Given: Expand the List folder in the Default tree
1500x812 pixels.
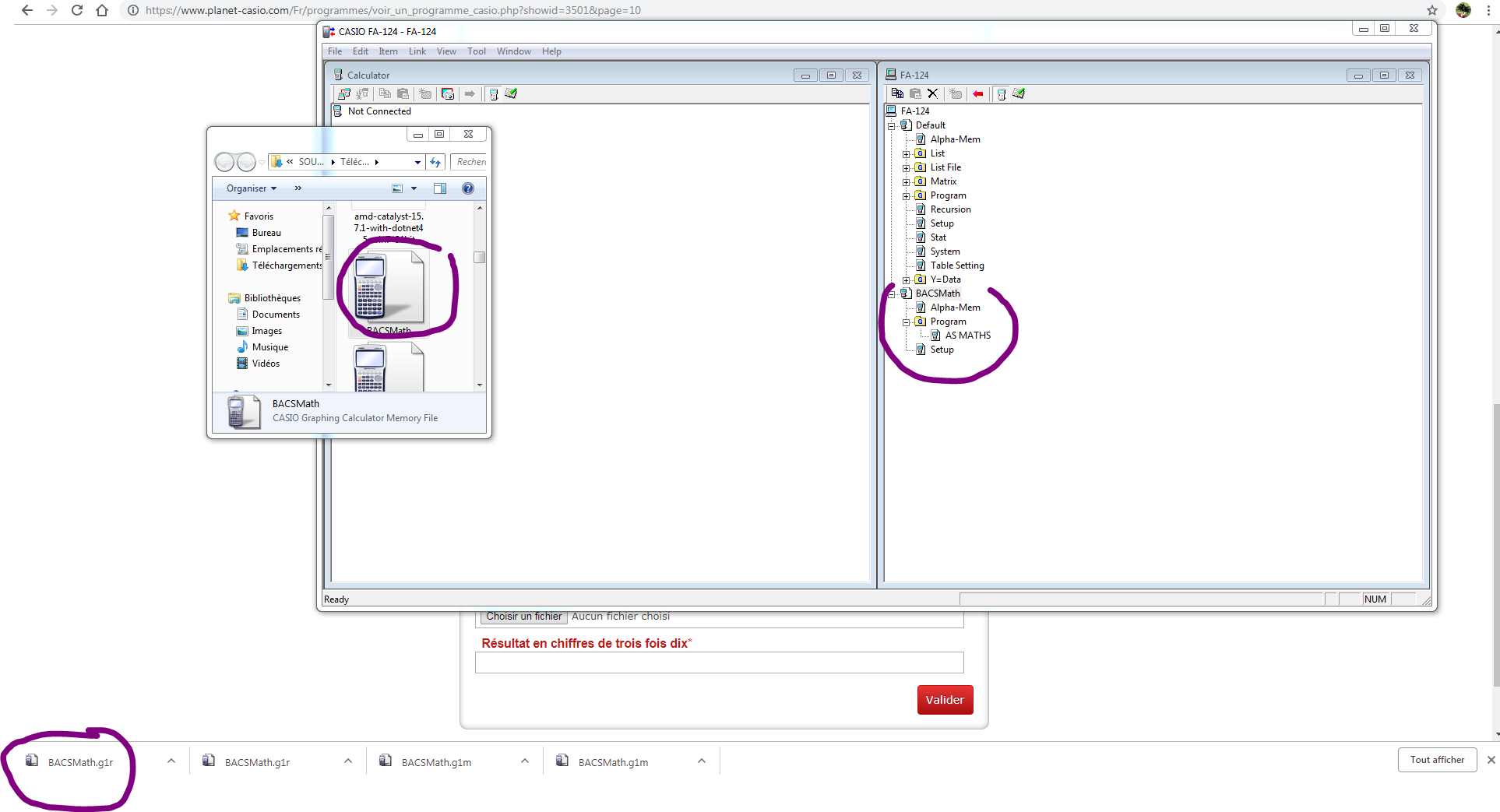Looking at the screenshot, I should [x=907, y=153].
